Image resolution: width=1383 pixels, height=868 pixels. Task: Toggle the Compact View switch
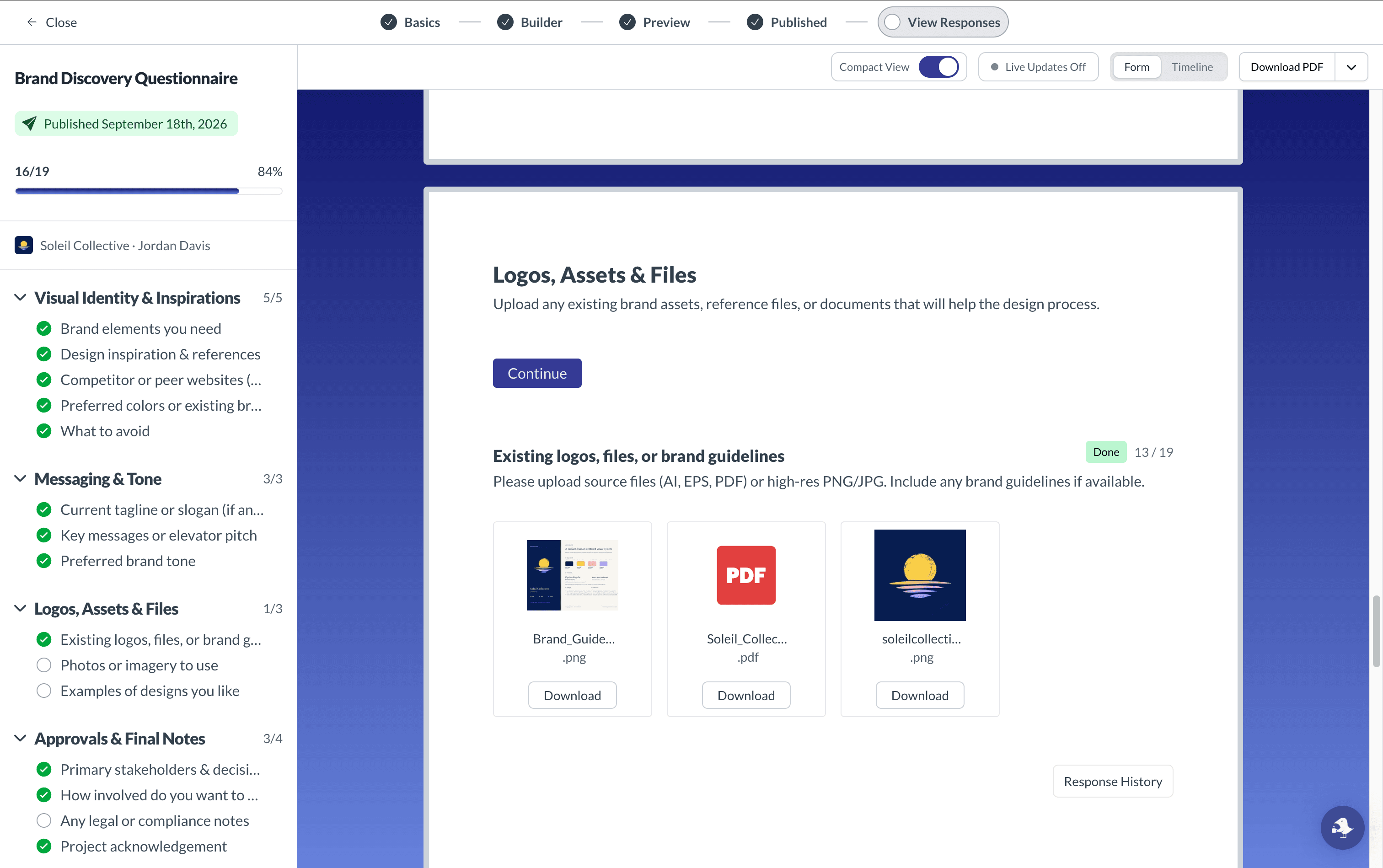point(938,67)
